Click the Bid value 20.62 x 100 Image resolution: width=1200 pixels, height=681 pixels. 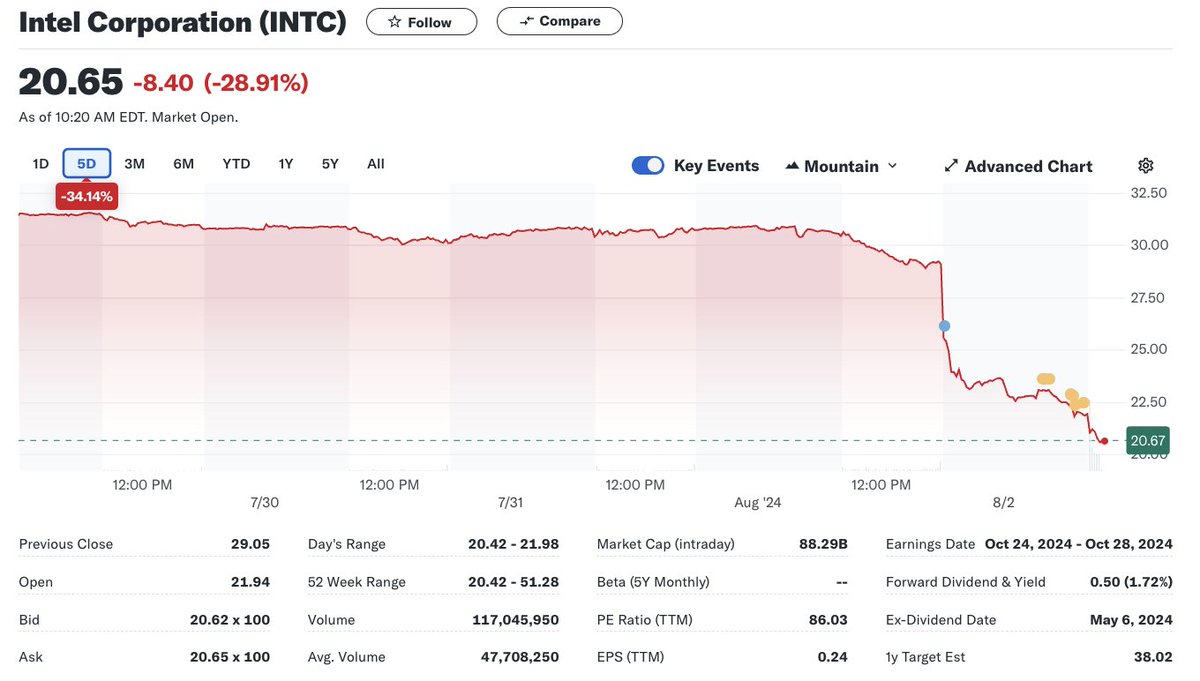[x=230, y=620]
